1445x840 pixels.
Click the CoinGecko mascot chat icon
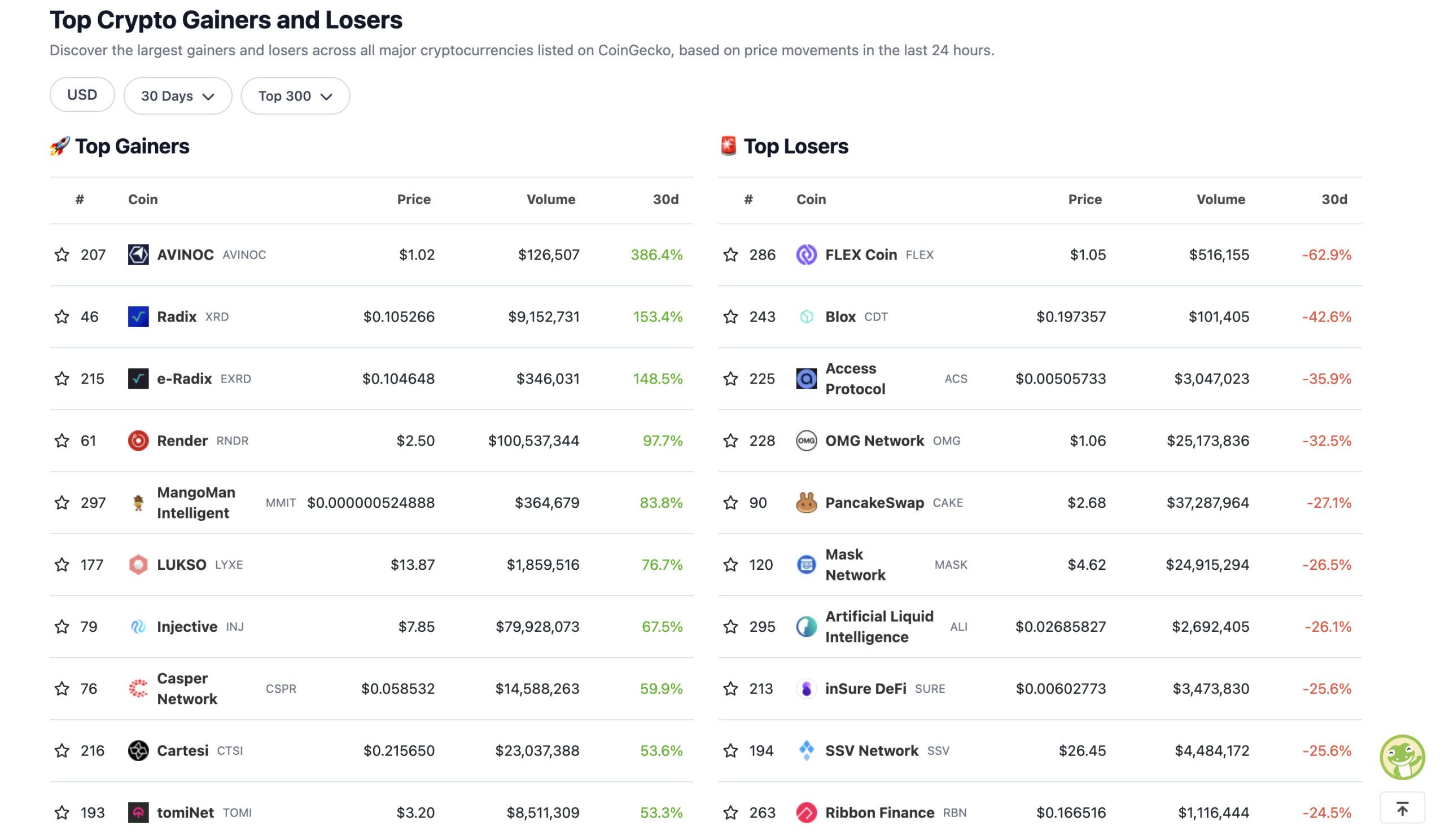point(1402,757)
